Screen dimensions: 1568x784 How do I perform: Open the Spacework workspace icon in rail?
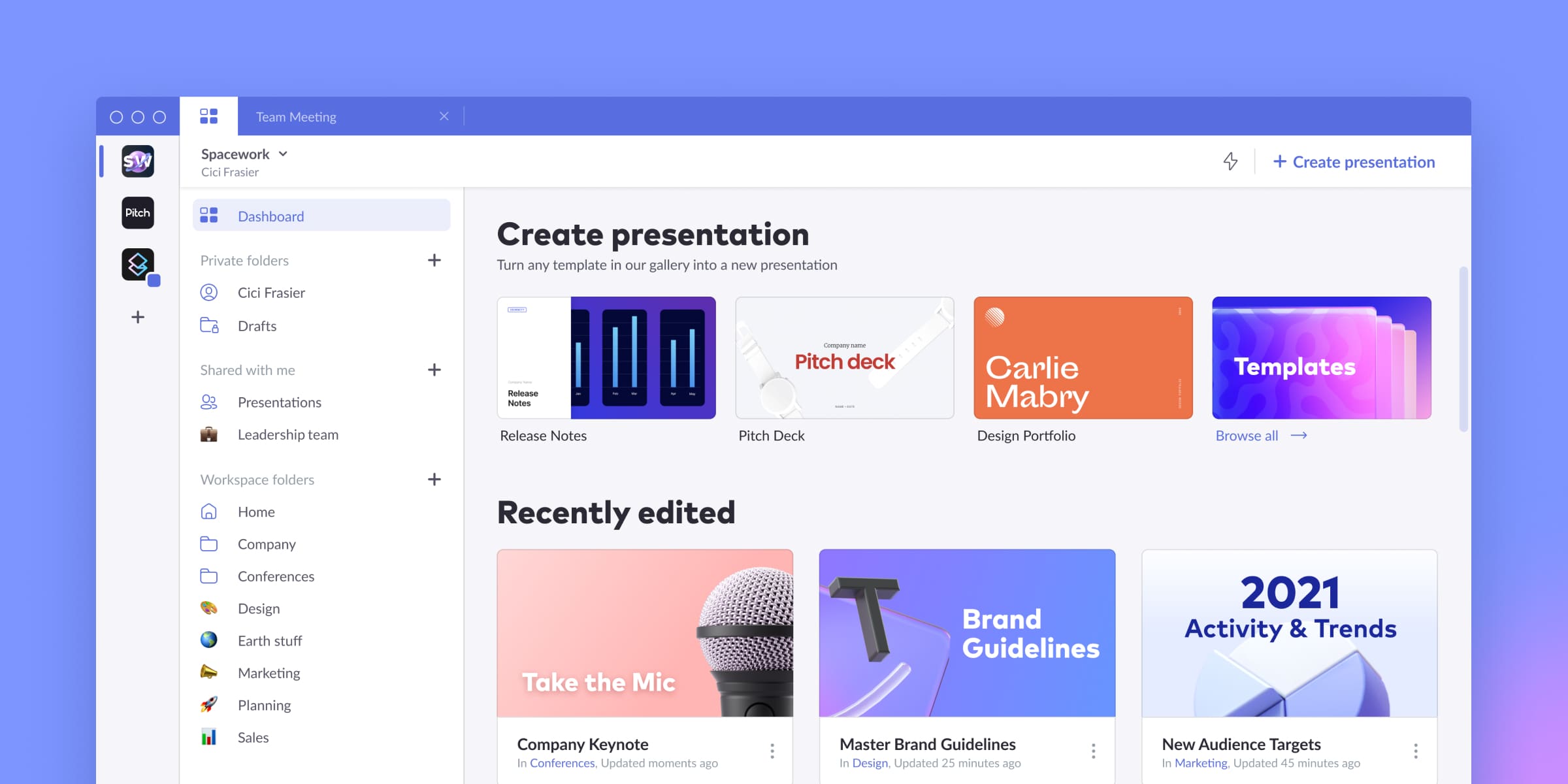(138, 161)
